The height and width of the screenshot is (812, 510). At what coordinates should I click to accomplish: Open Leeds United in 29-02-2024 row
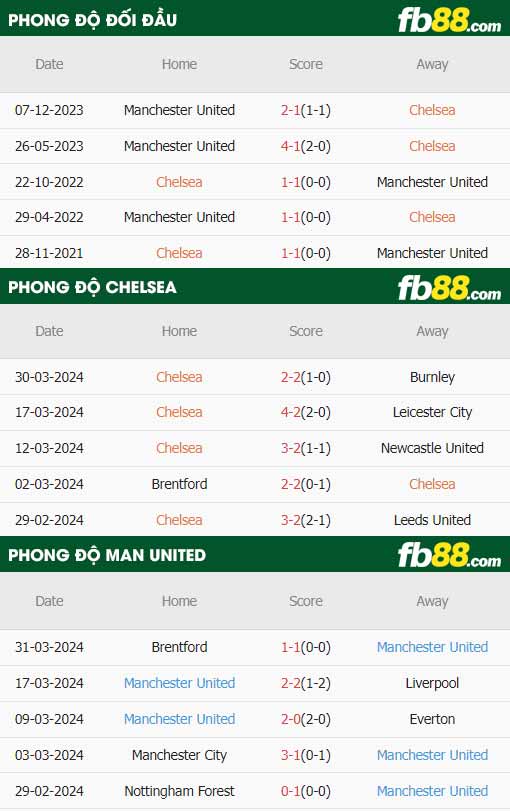[432, 520]
